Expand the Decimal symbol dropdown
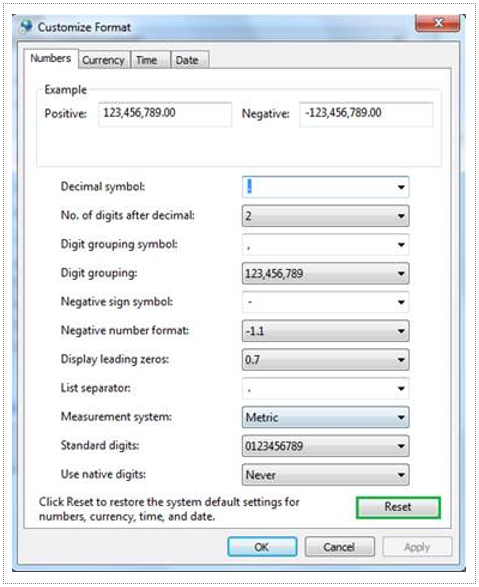This screenshot has height=587, width=479. coord(401,187)
